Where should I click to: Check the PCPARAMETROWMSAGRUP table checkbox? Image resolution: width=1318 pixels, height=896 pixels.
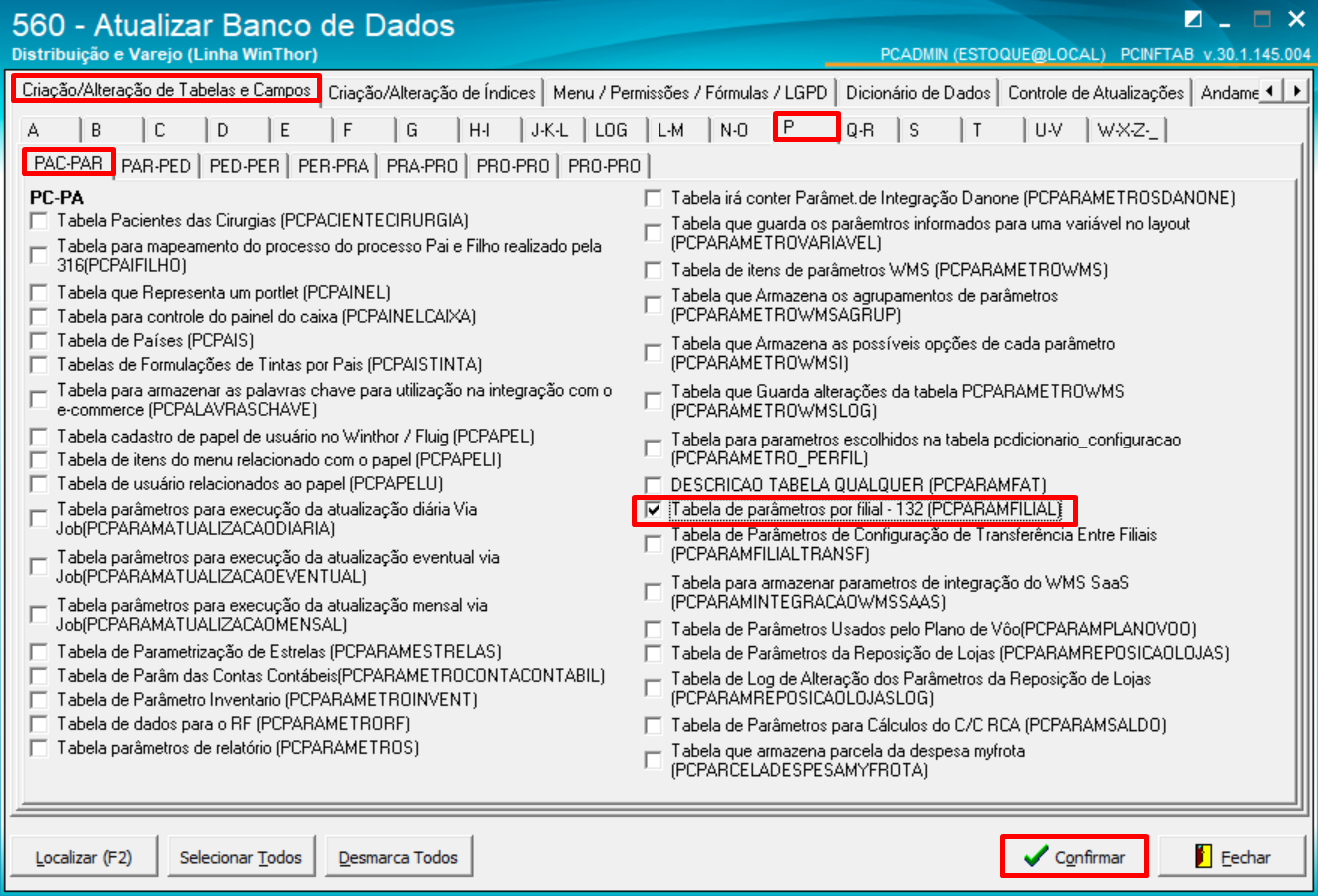click(x=653, y=305)
